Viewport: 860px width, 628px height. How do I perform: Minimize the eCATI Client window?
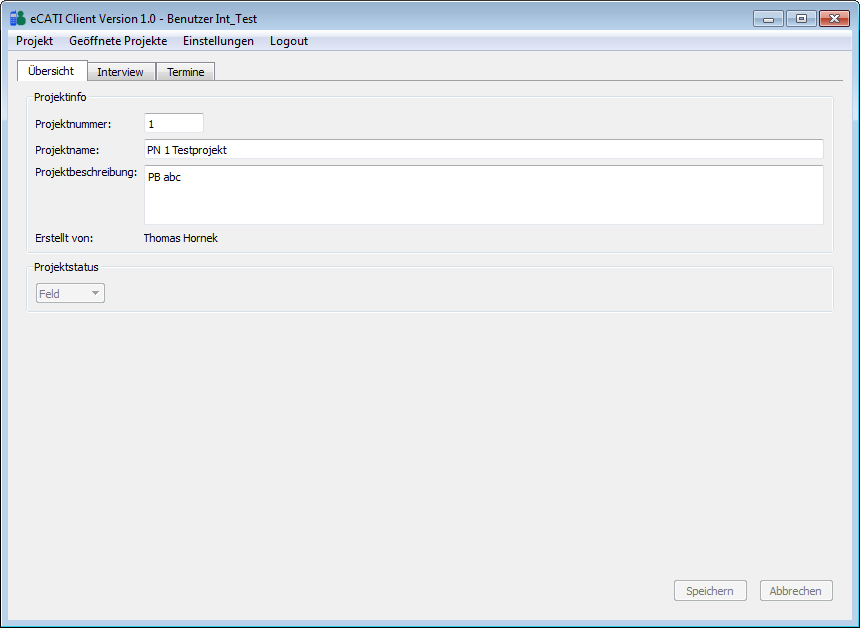coord(768,18)
